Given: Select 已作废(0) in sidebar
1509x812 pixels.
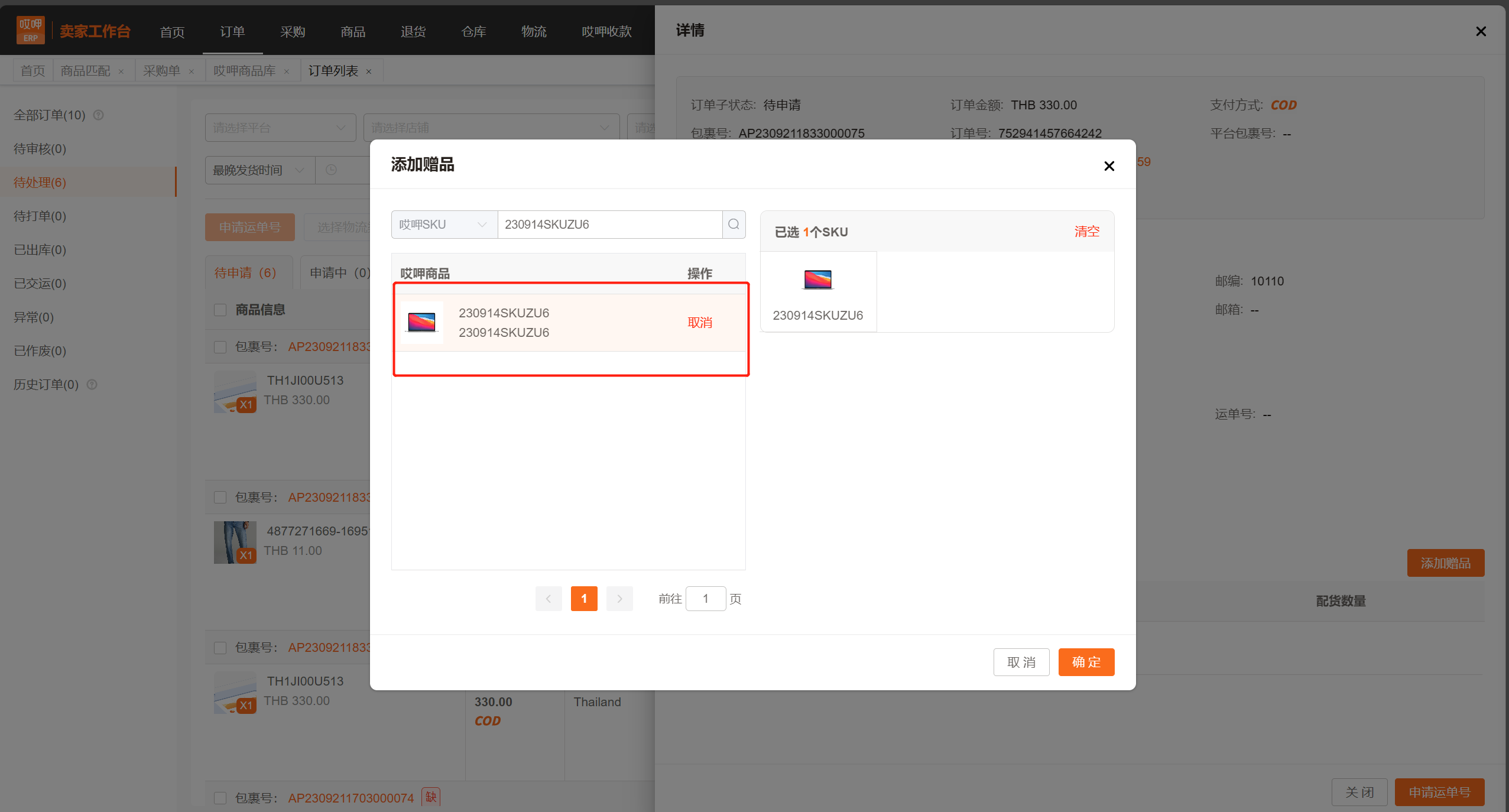Looking at the screenshot, I should [40, 351].
